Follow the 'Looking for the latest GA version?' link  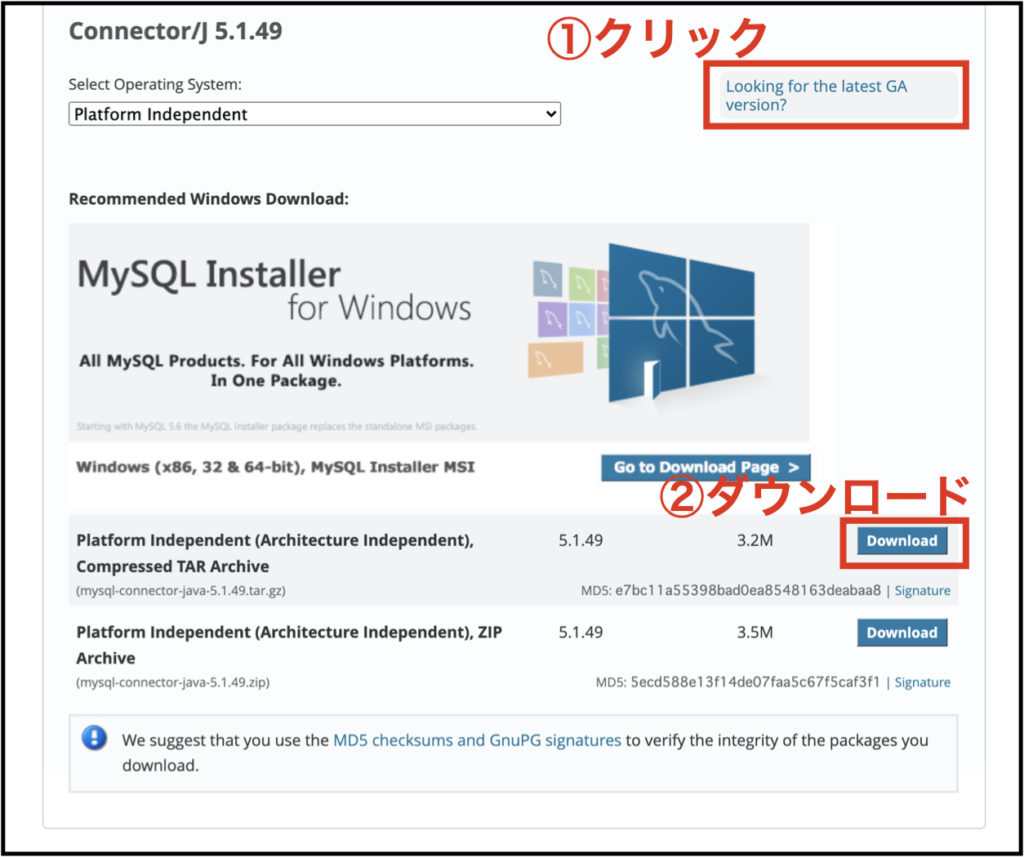click(816, 95)
